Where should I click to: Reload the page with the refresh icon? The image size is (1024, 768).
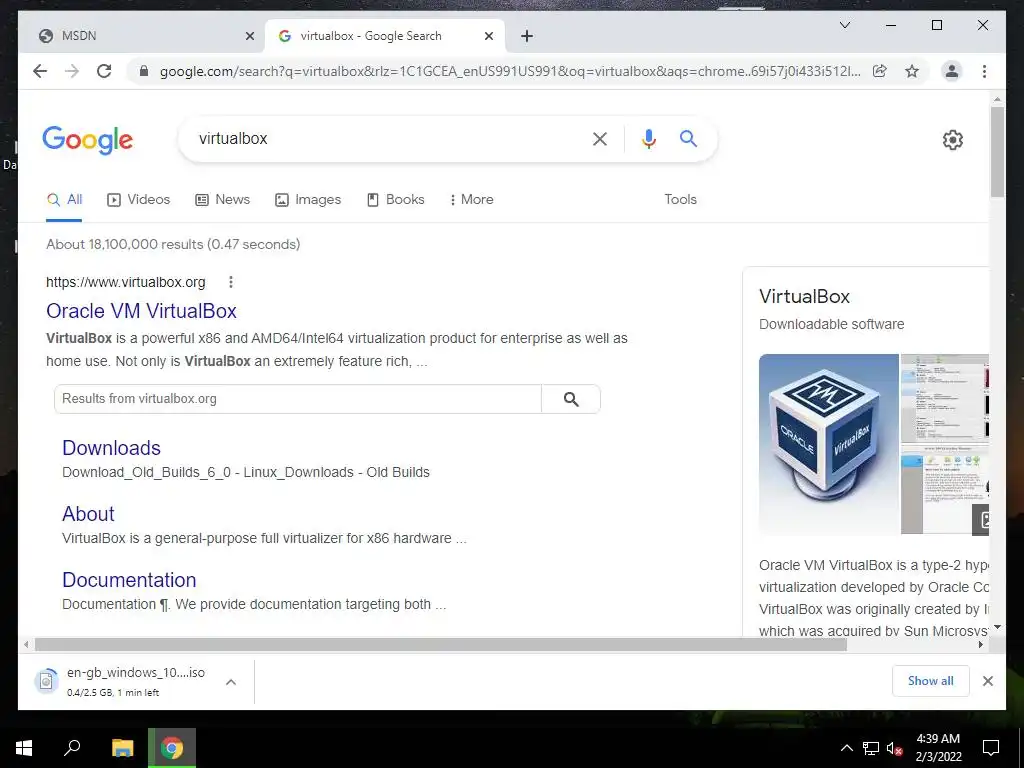(x=104, y=71)
